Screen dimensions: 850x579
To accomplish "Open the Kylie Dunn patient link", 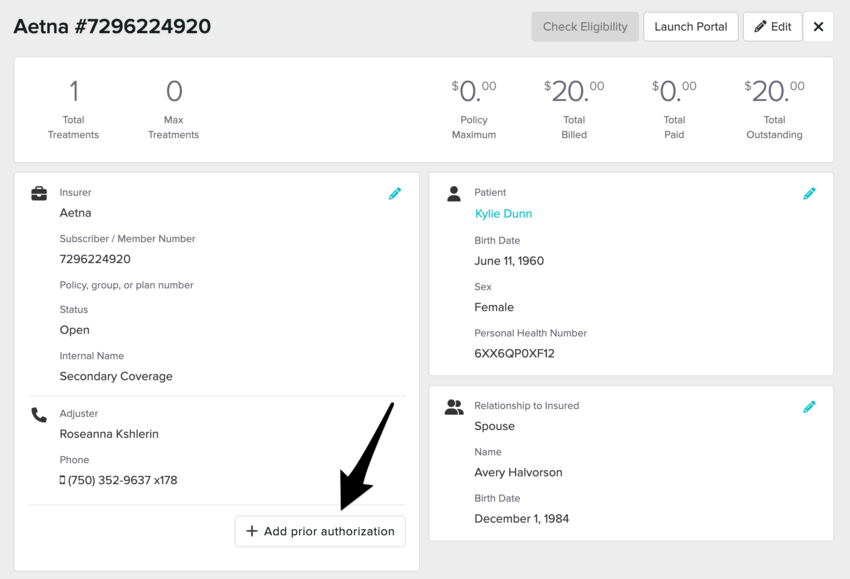I will 504,214.
